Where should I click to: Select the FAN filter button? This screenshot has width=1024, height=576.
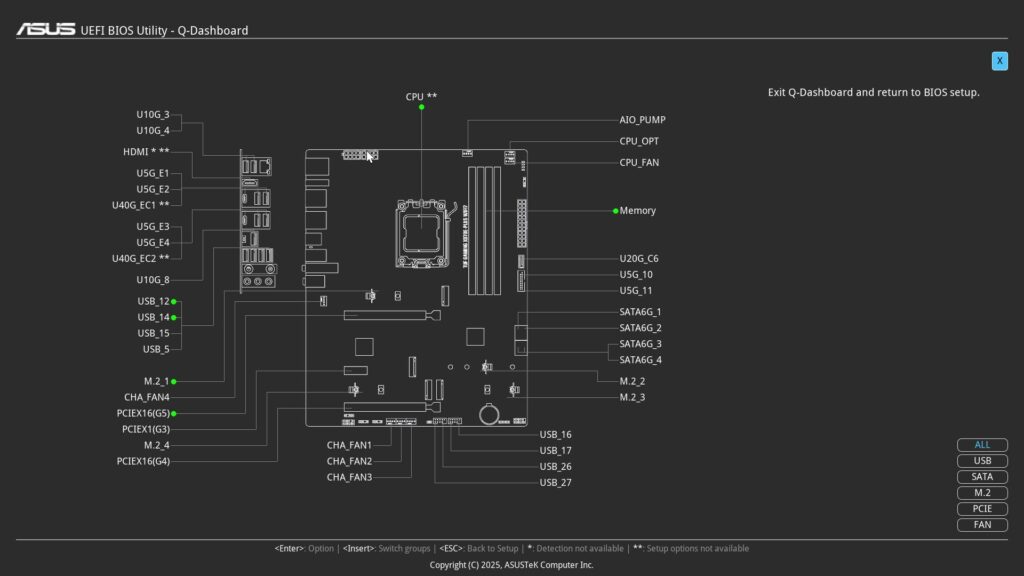point(982,525)
